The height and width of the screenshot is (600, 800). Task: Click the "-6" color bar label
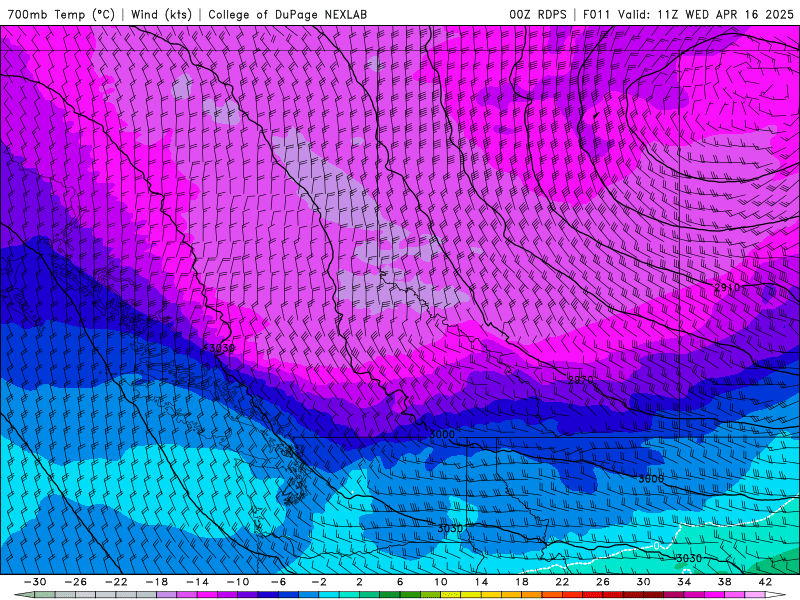click(x=279, y=582)
